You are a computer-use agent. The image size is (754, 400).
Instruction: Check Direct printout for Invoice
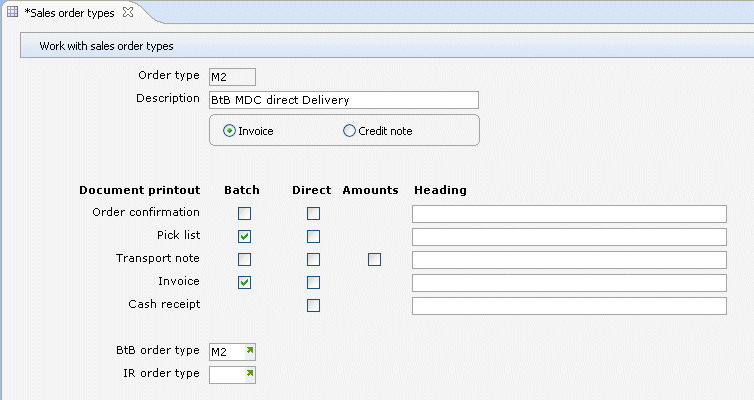tap(313, 282)
